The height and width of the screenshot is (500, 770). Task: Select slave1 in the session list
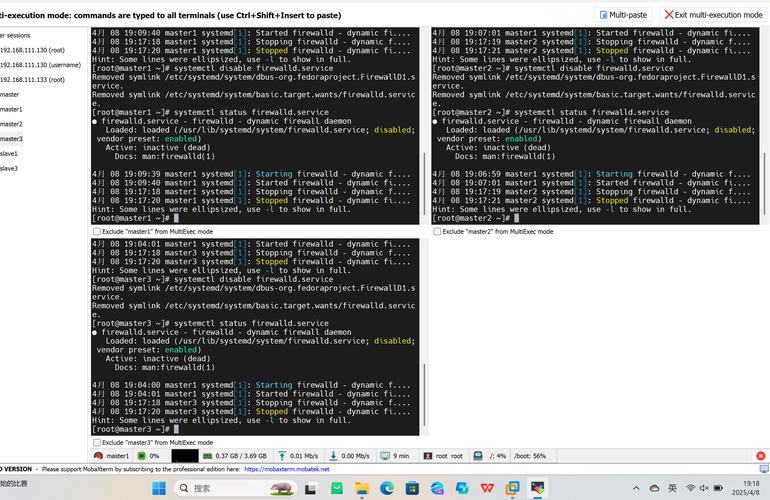pos(9,154)
